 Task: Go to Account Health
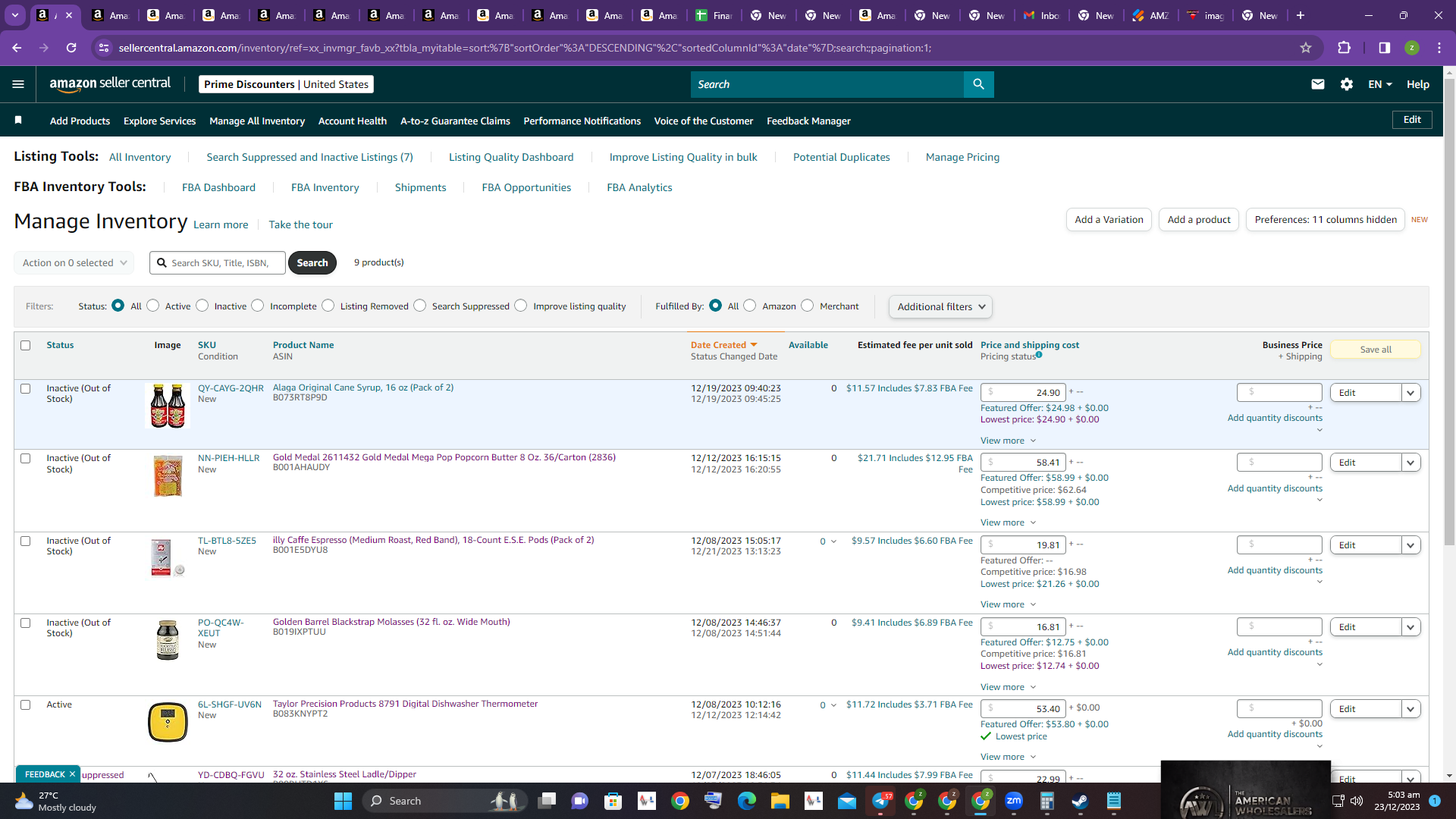[x=353, y=121]
